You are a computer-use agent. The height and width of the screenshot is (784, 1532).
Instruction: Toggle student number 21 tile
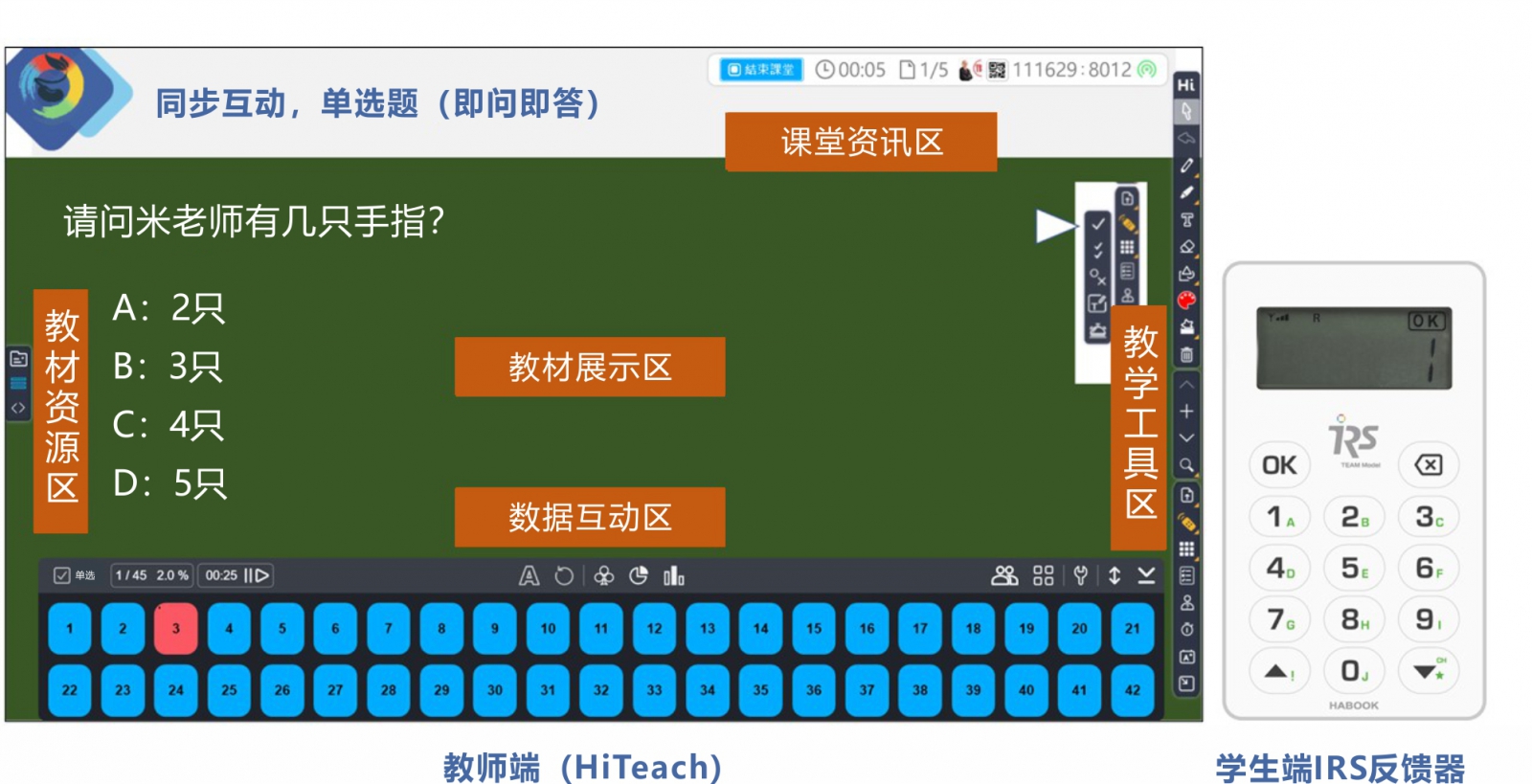[x=1132, y=629]
